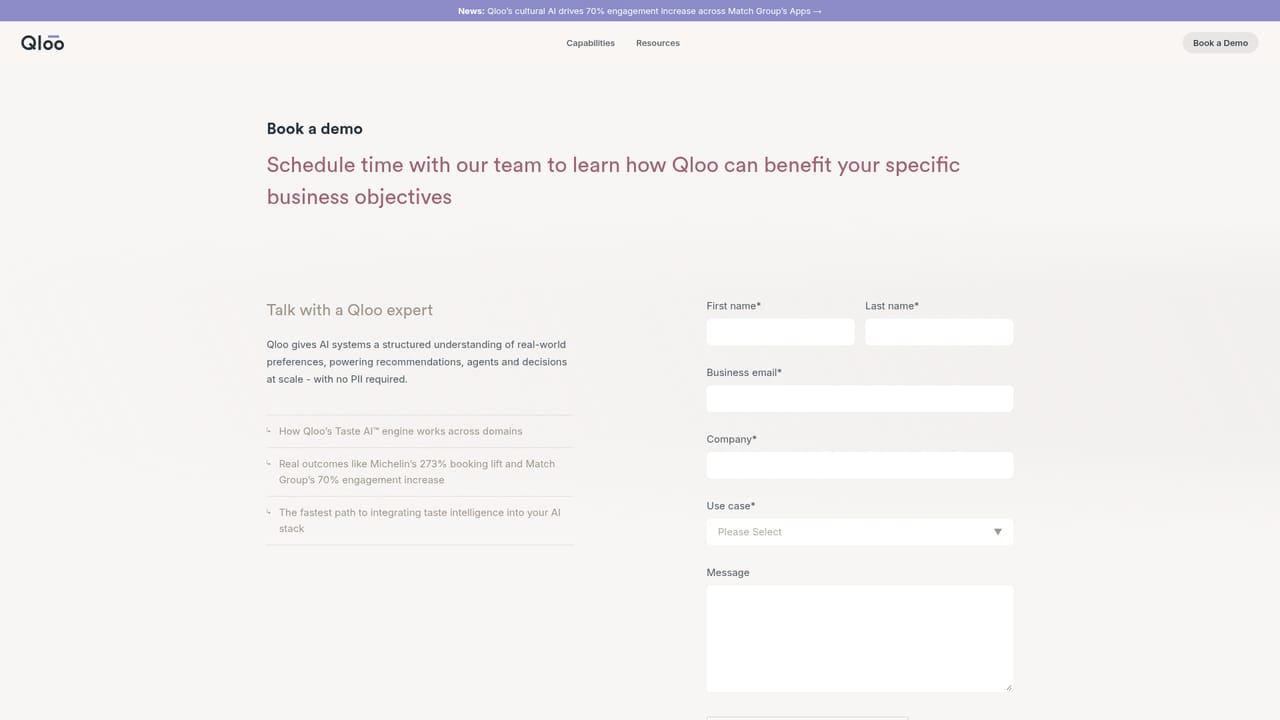Viewport: 1280px width, 720px height.
Task: Click the 'Talk with a Qloo expert' heading
Action: click(350, 310)
